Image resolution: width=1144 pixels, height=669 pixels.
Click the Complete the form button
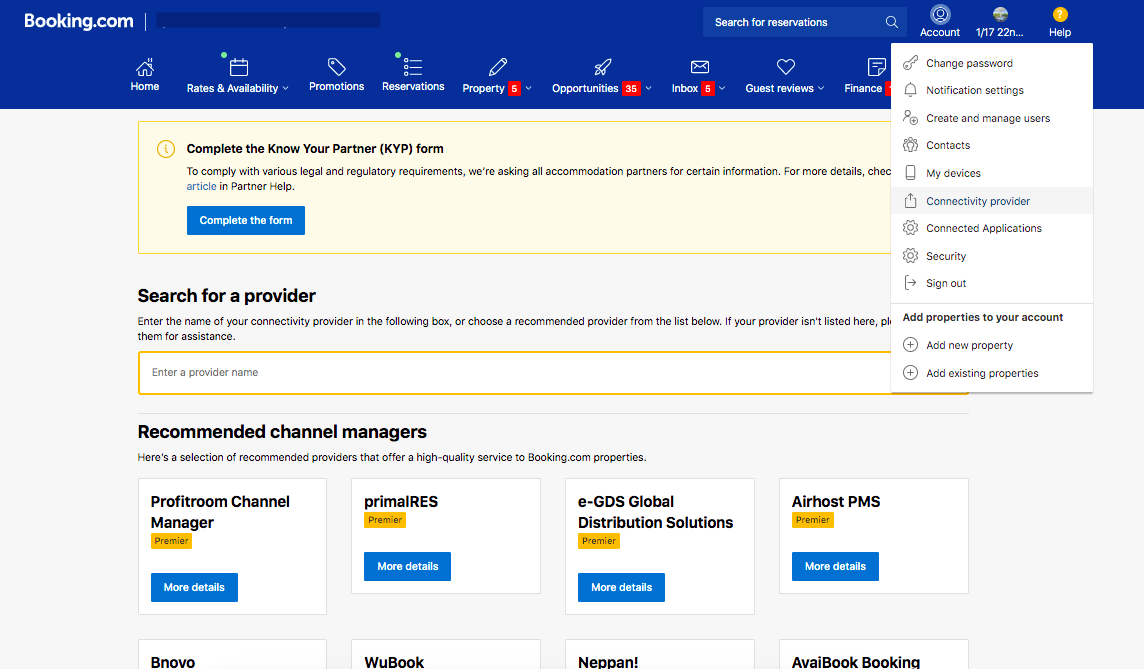[x=246, y=220]
